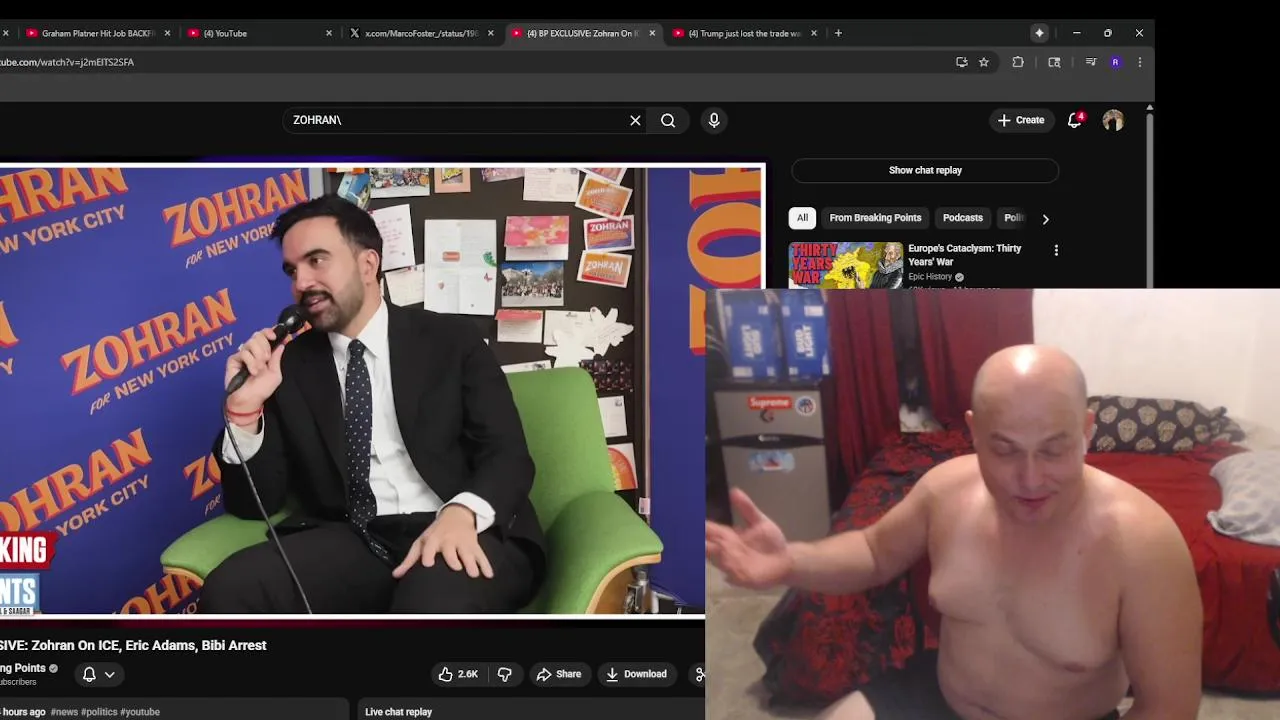Show more filter chips with right arrow
The height and width of the screenshot is (720, 1280).
click(1046, 219)
